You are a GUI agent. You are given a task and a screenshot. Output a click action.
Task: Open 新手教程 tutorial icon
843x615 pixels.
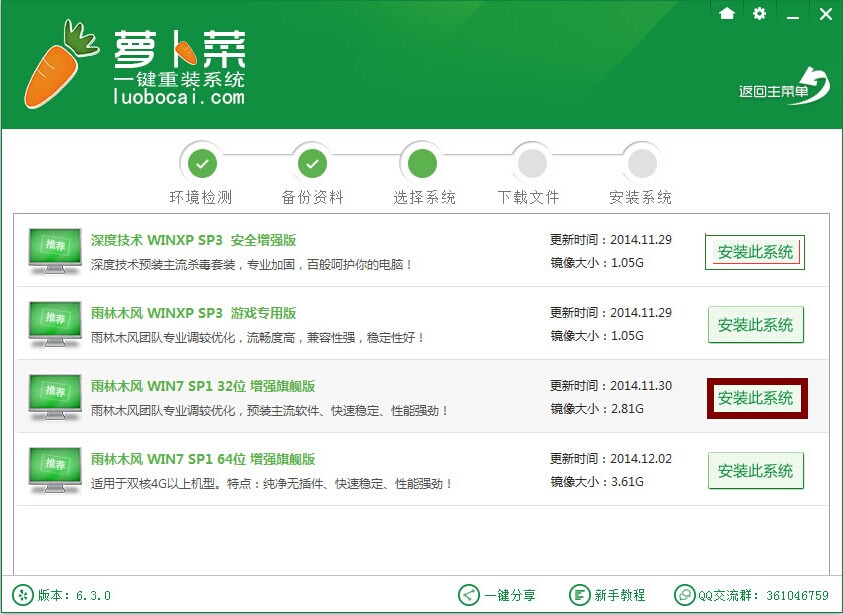tap(580, 595)
